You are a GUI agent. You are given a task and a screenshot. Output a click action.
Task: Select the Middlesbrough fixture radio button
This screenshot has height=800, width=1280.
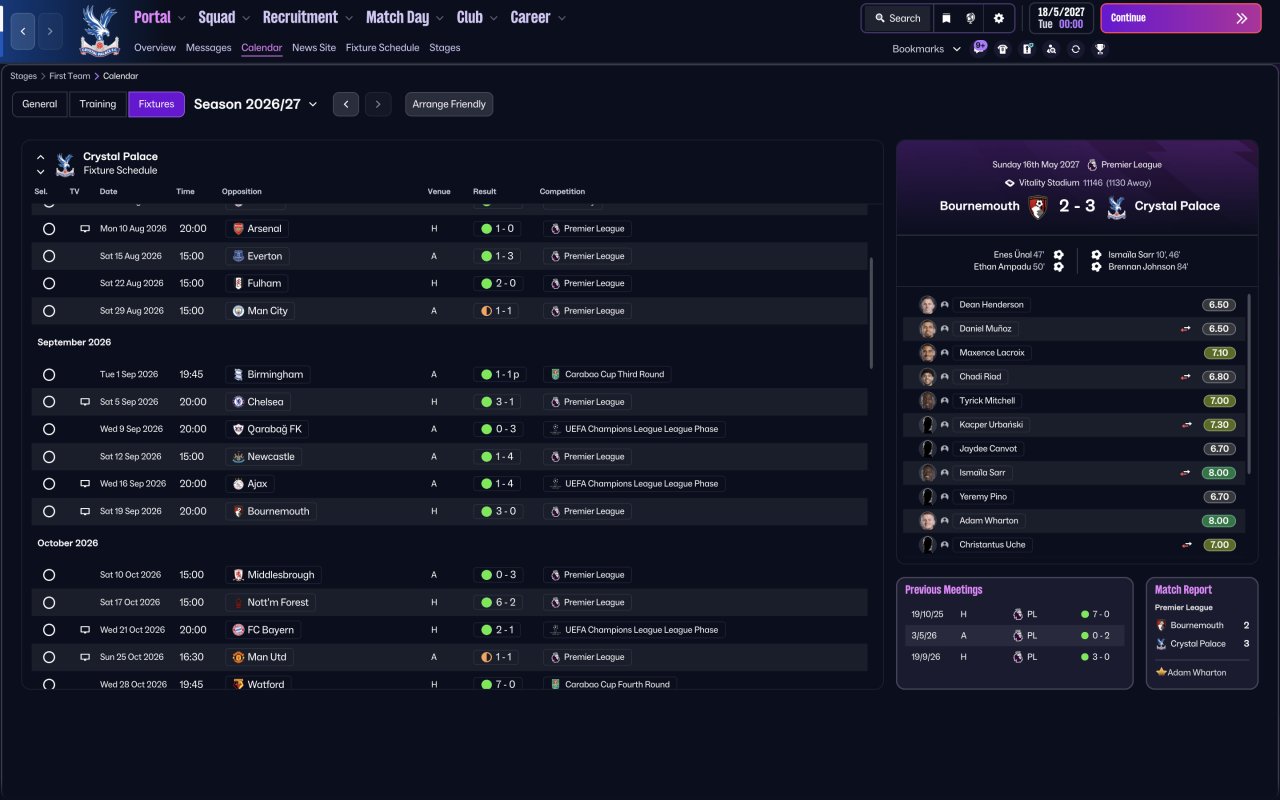point(48,575)
